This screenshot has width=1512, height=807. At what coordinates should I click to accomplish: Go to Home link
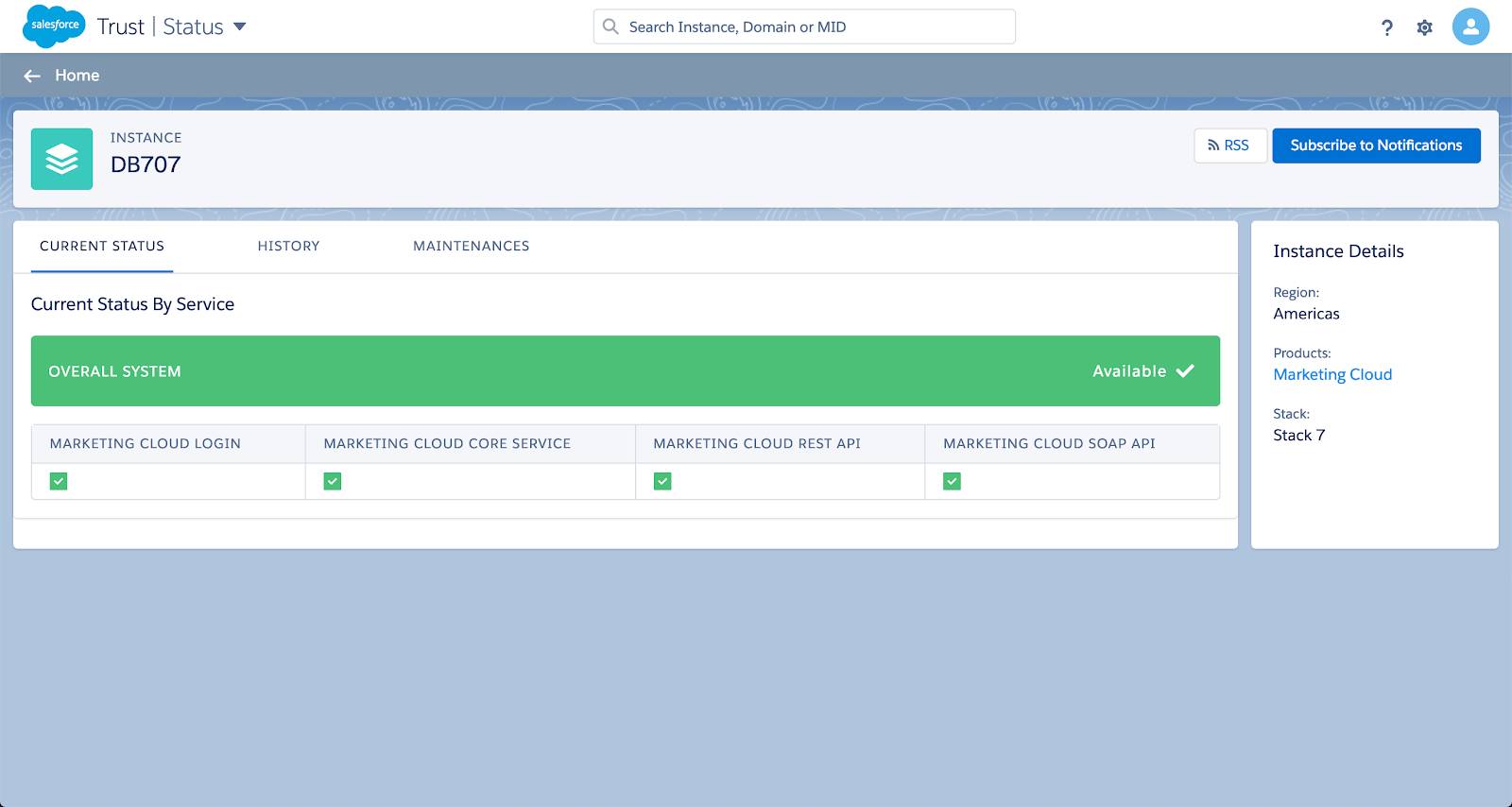coord(77,76)
